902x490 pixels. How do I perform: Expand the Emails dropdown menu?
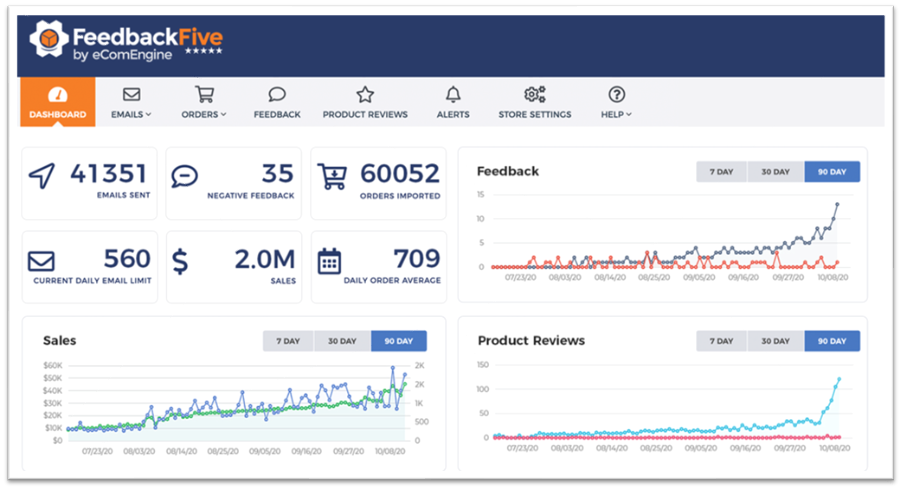[x=132, y=102]
